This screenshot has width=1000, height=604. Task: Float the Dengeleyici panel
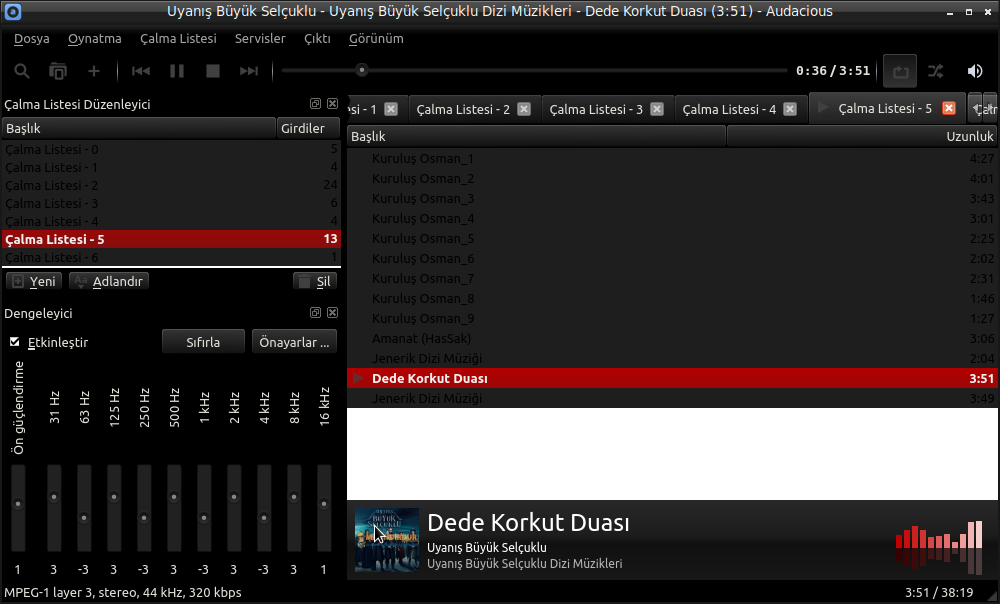315,313
